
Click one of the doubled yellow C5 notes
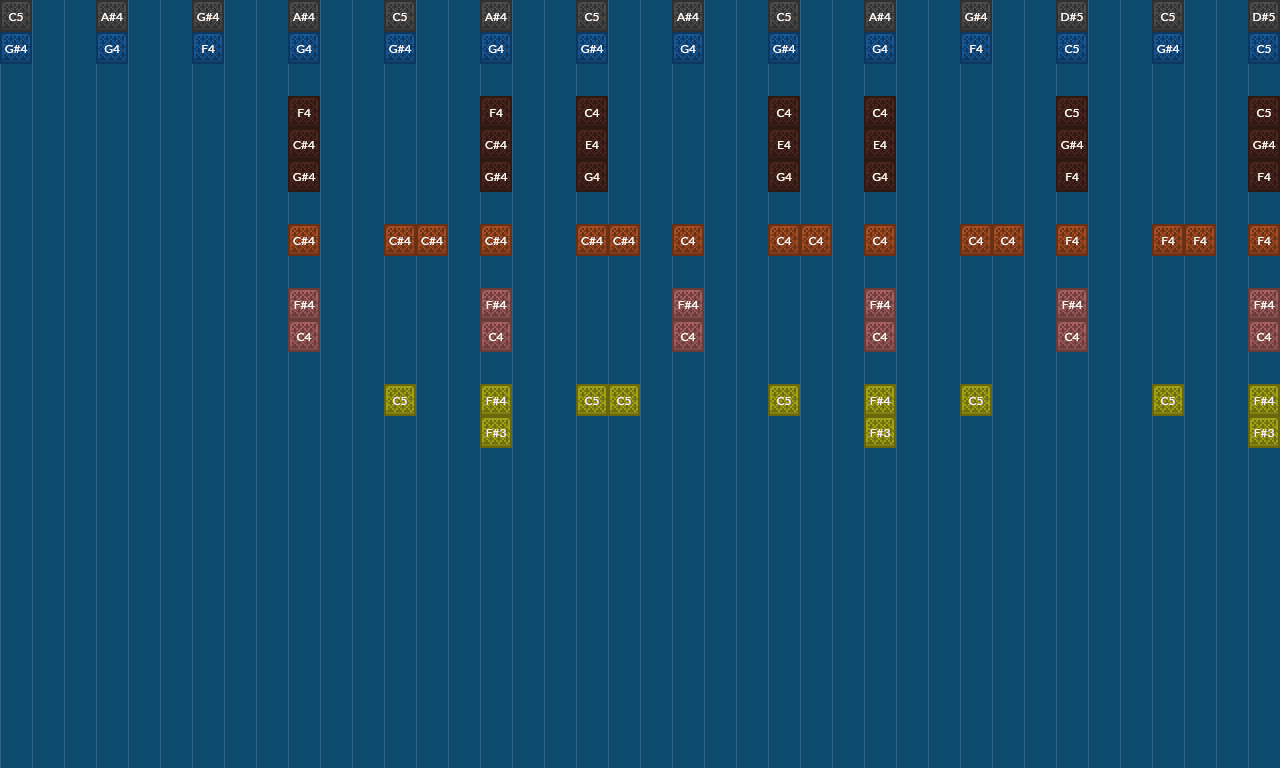591,399
